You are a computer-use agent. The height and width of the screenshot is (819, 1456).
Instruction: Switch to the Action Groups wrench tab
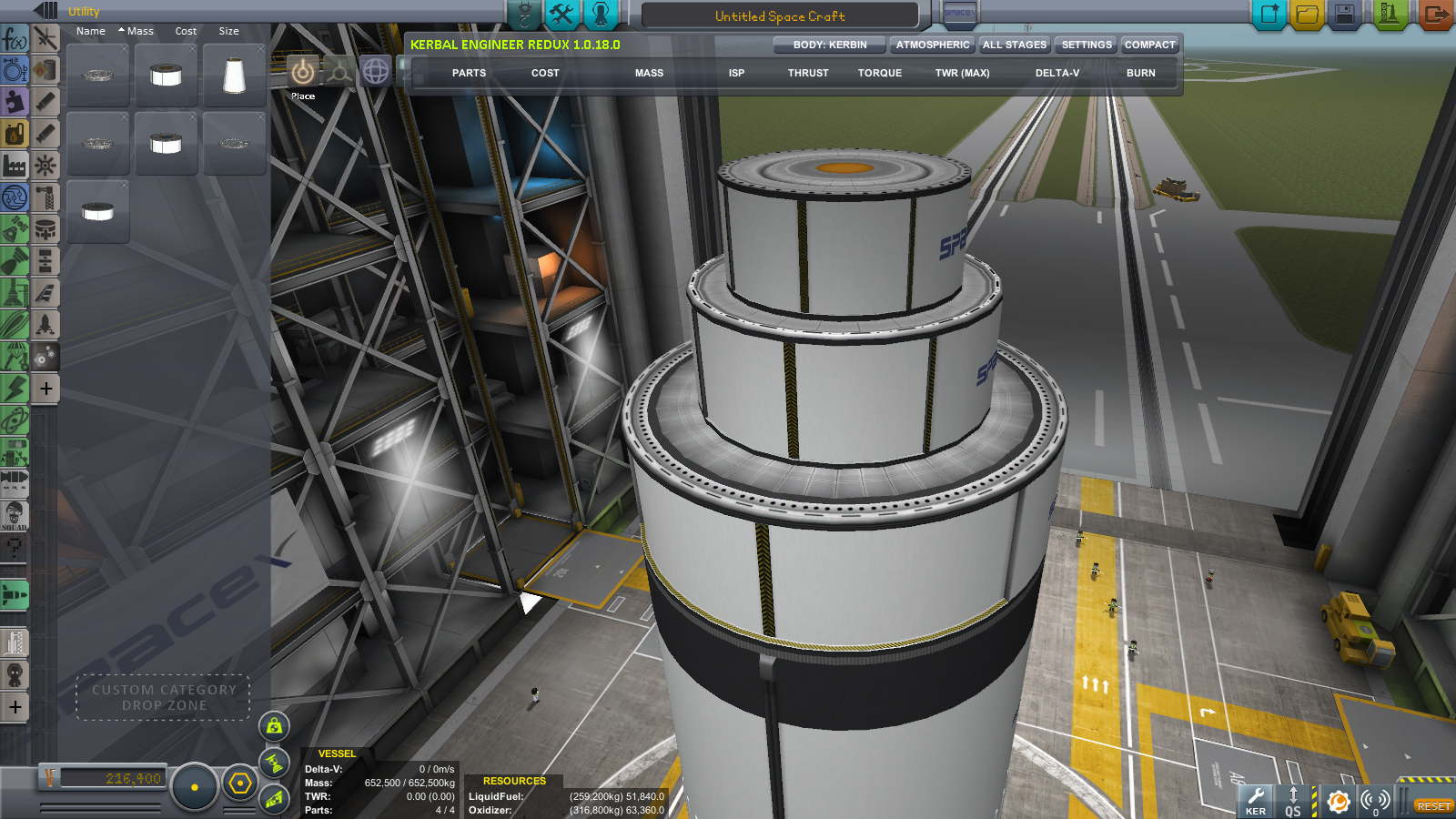tap(562, 14)
